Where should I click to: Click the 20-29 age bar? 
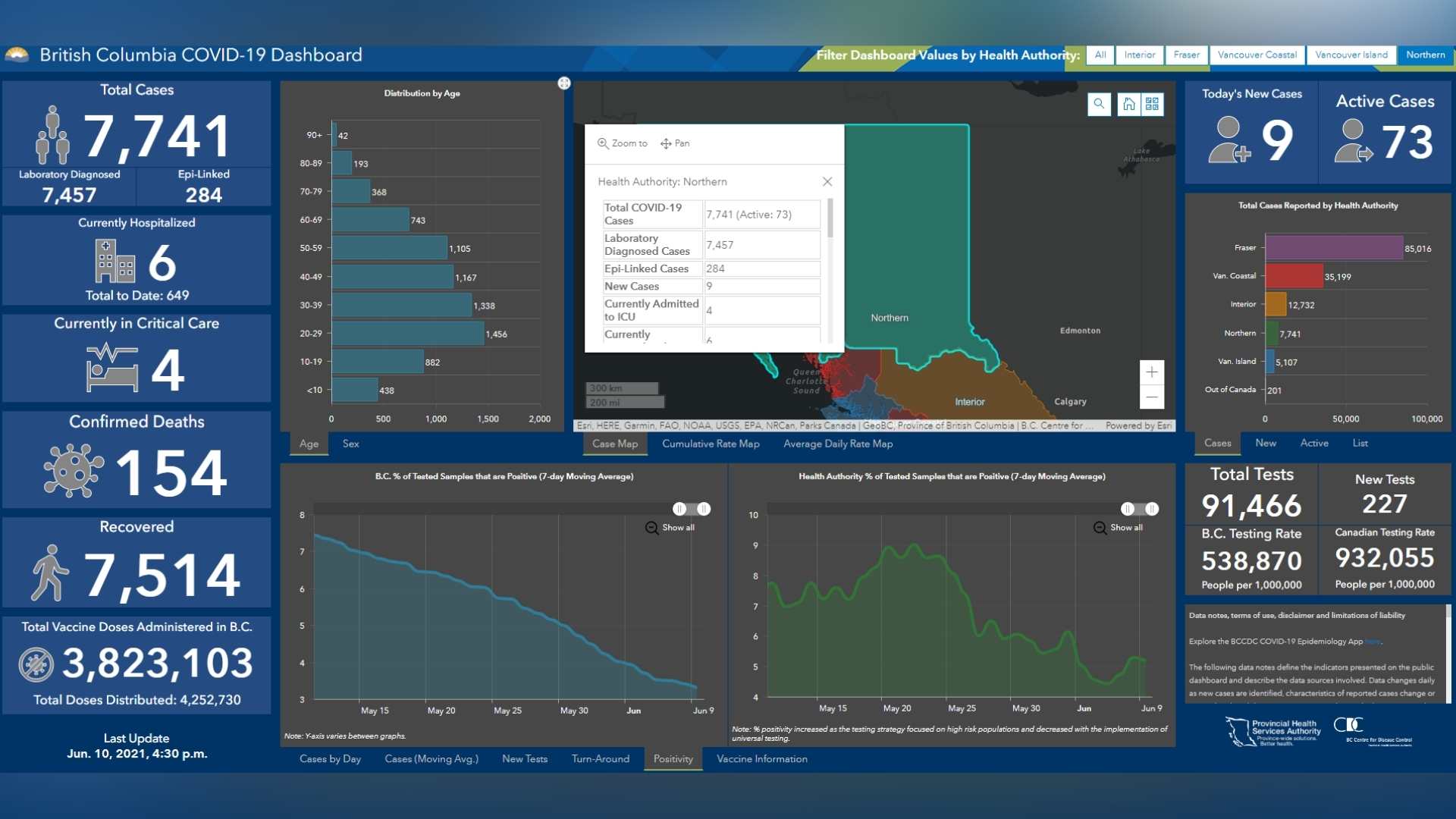[408, 334]
